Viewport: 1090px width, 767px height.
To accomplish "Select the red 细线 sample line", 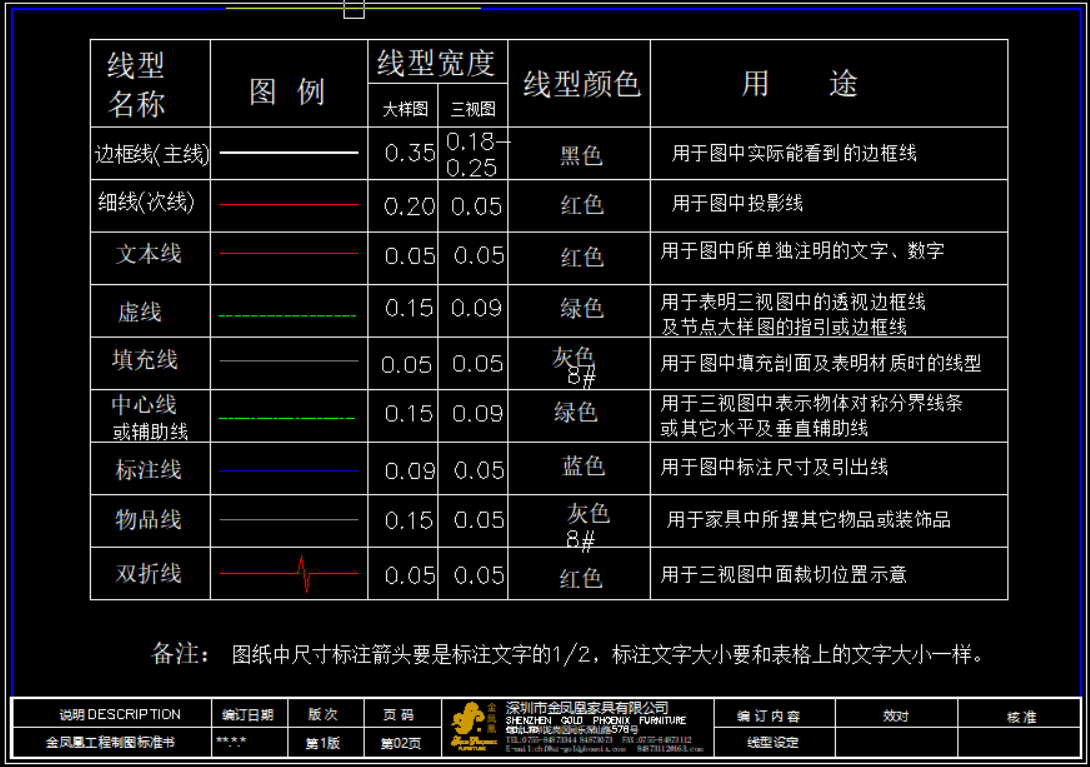I will [288, 204].
